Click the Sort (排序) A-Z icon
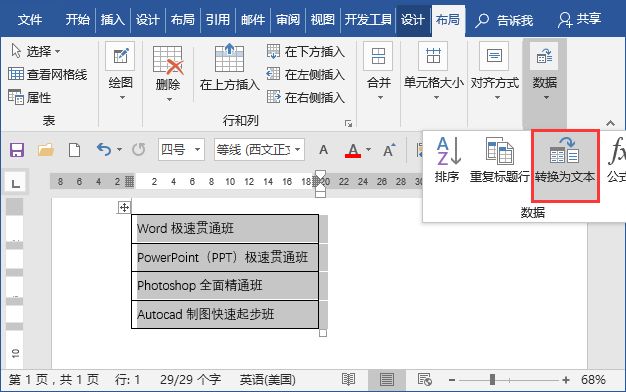This screenshot has height=392, width=626. [x=449, y=151]
